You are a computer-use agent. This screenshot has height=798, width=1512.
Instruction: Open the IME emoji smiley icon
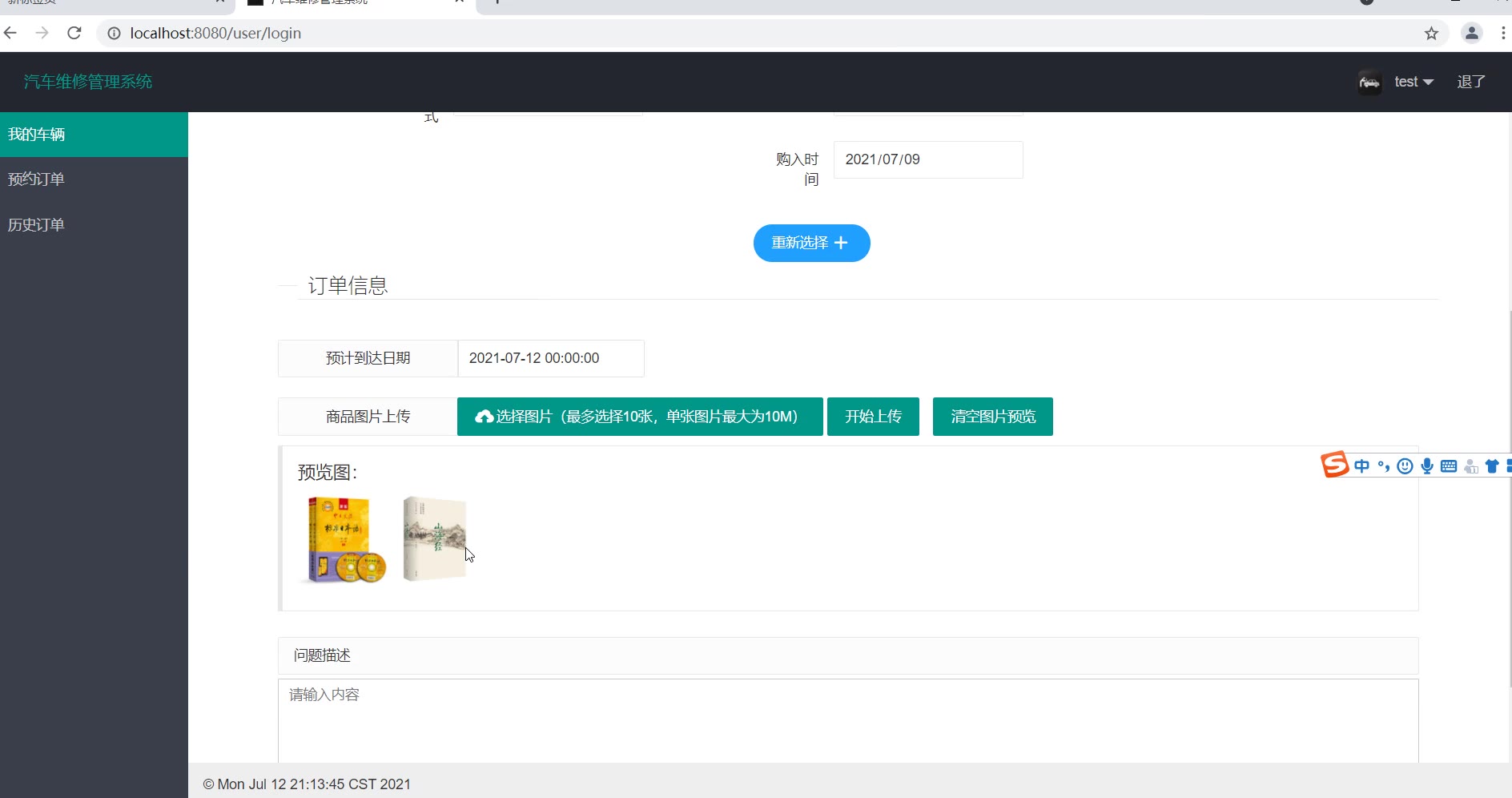(1405, 466)
